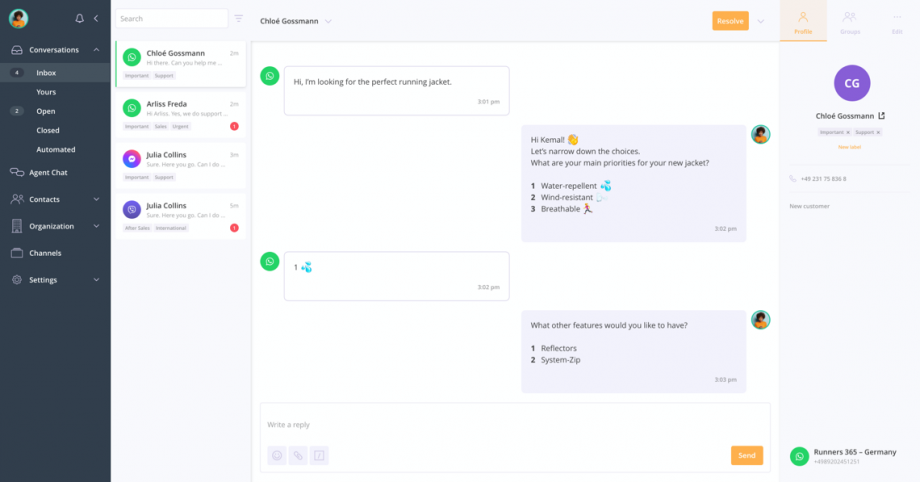Click the After Sales tag
The height and width of the screenshot is (482, 920).
tap(137, 228)
